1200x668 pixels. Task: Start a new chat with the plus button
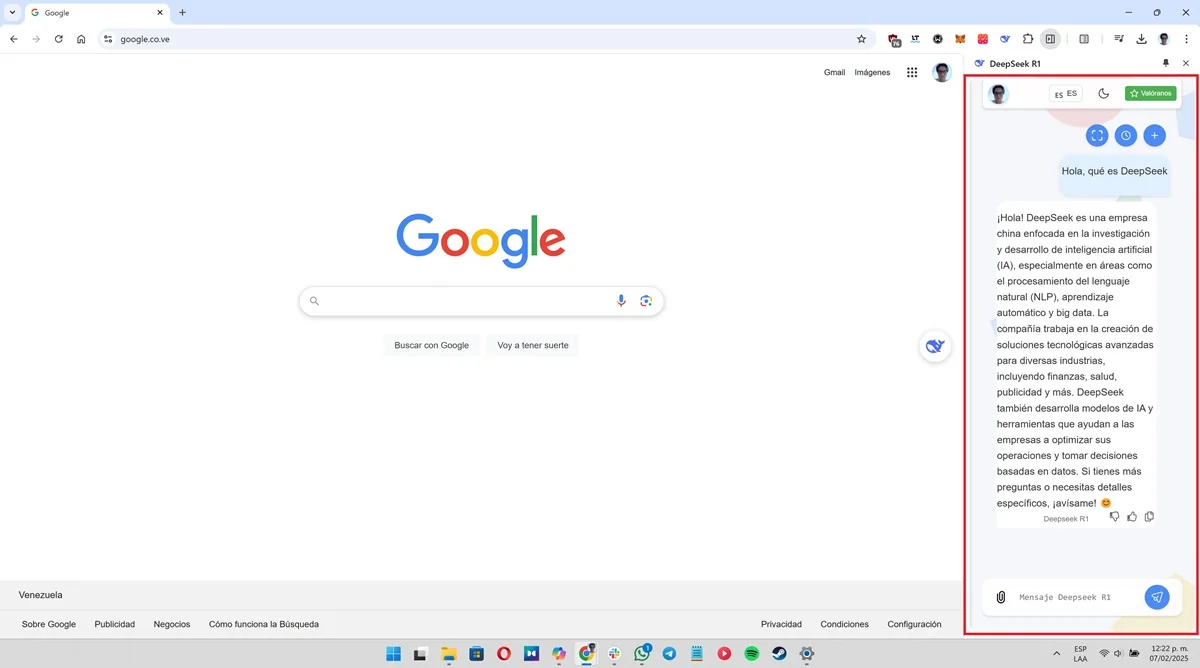1154,135
